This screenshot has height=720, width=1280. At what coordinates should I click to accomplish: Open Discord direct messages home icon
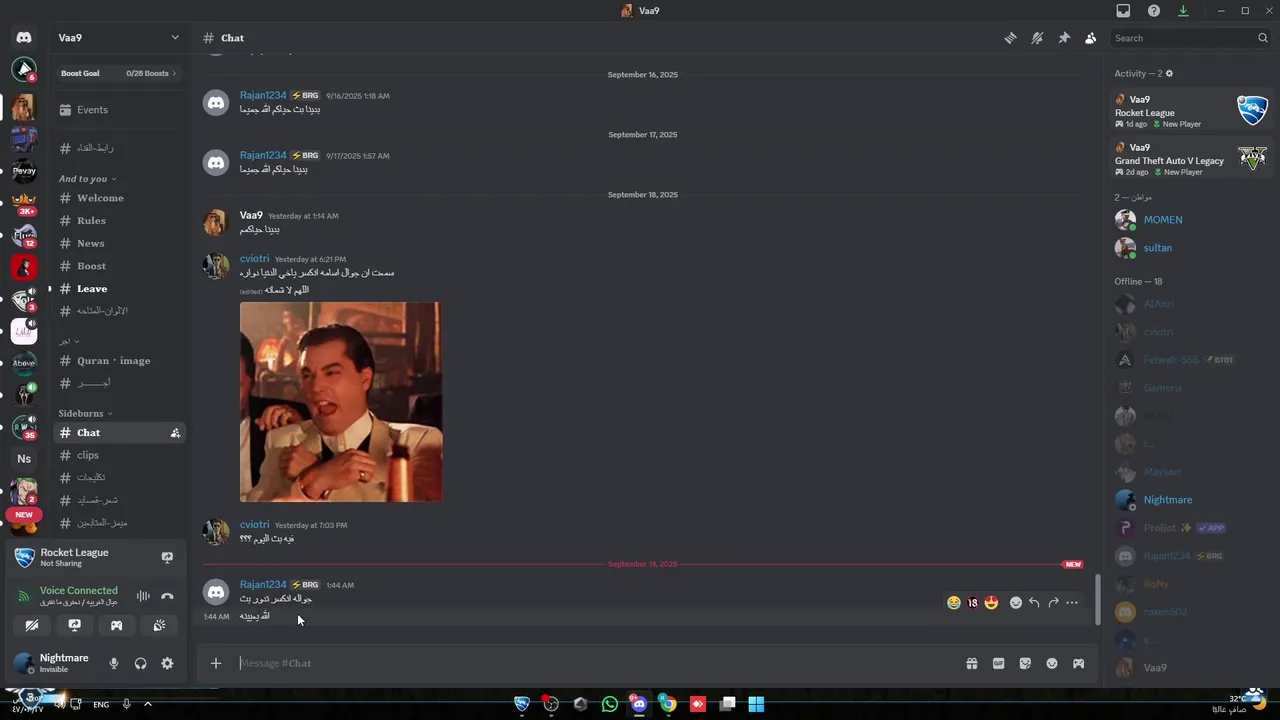[24, 38]
